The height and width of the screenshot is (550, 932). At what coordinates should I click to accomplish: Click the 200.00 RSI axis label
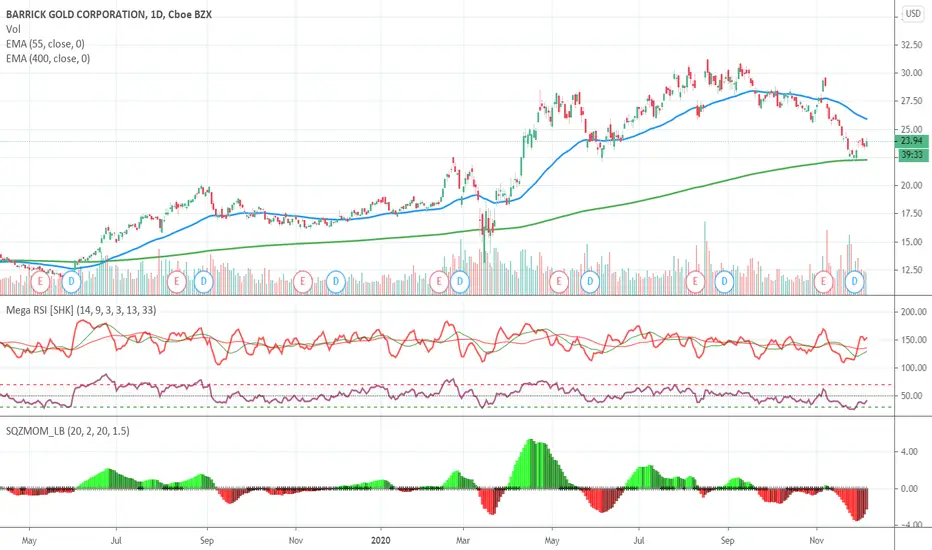[914, 312]
